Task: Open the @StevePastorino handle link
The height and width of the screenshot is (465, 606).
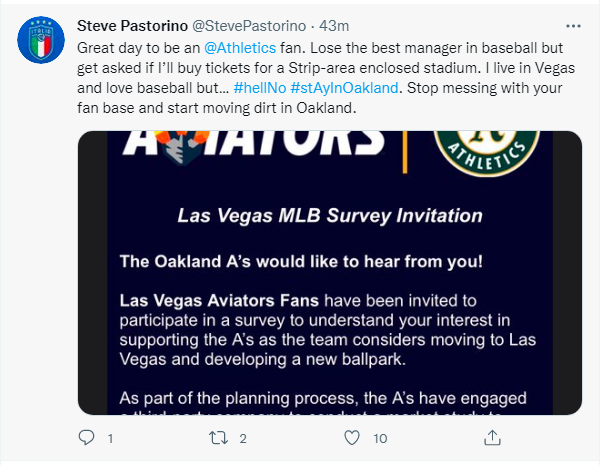Action: tap(237, 22)
